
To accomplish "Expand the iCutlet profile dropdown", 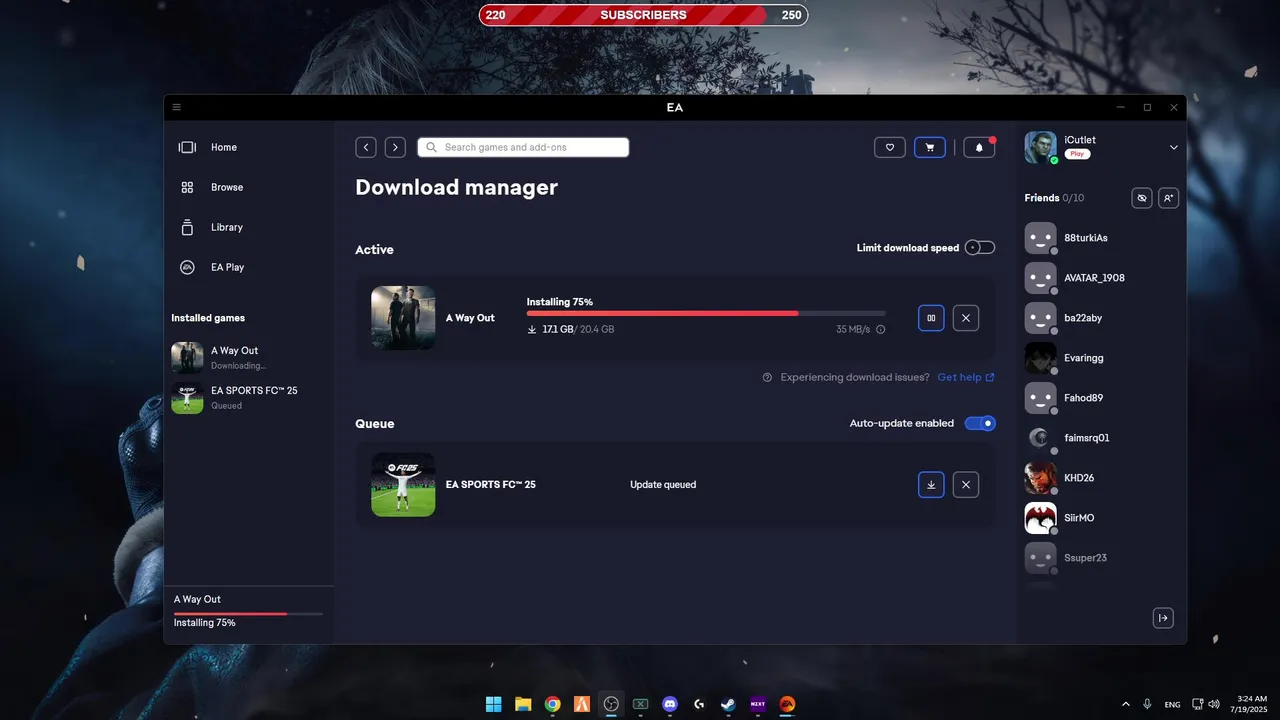I will click(1174, 147).
